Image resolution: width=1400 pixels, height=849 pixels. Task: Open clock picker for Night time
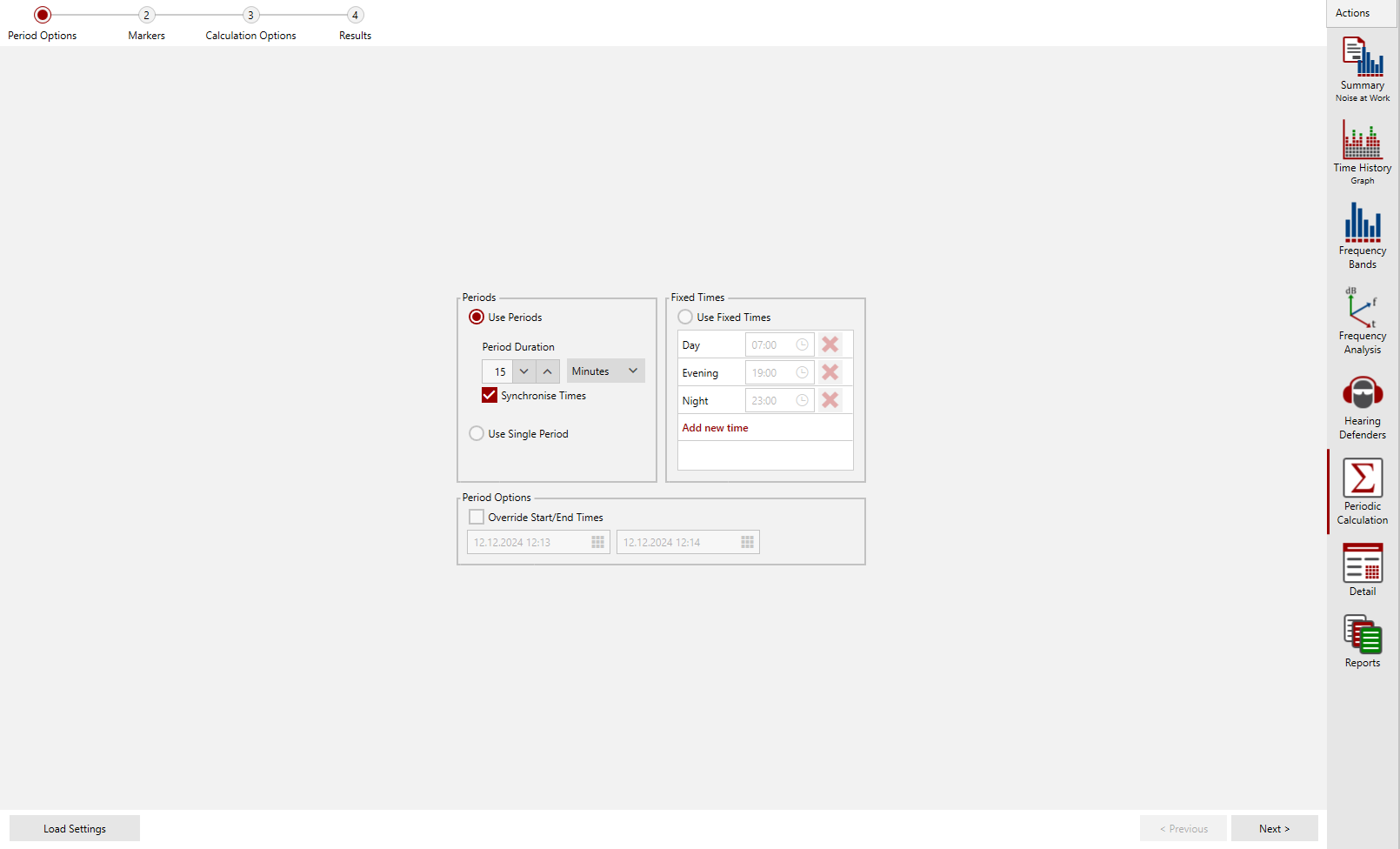pos(802,400)
